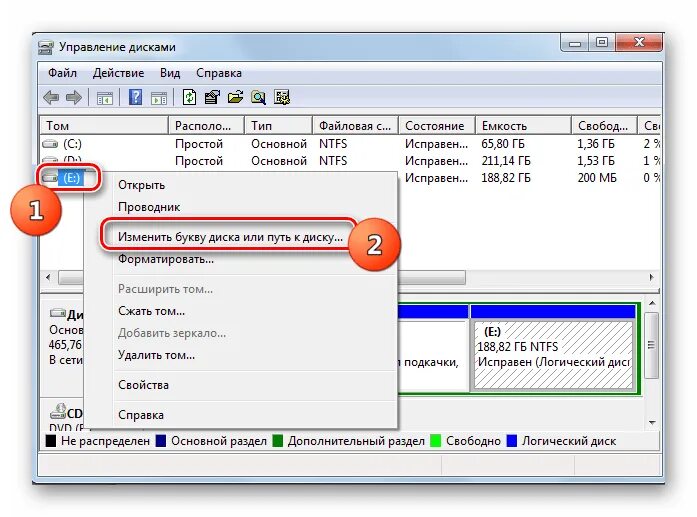The width and height of the screenshot is (697, 517).
Task: Choose Сжать том... in the context menu
Action: (151, 311)
